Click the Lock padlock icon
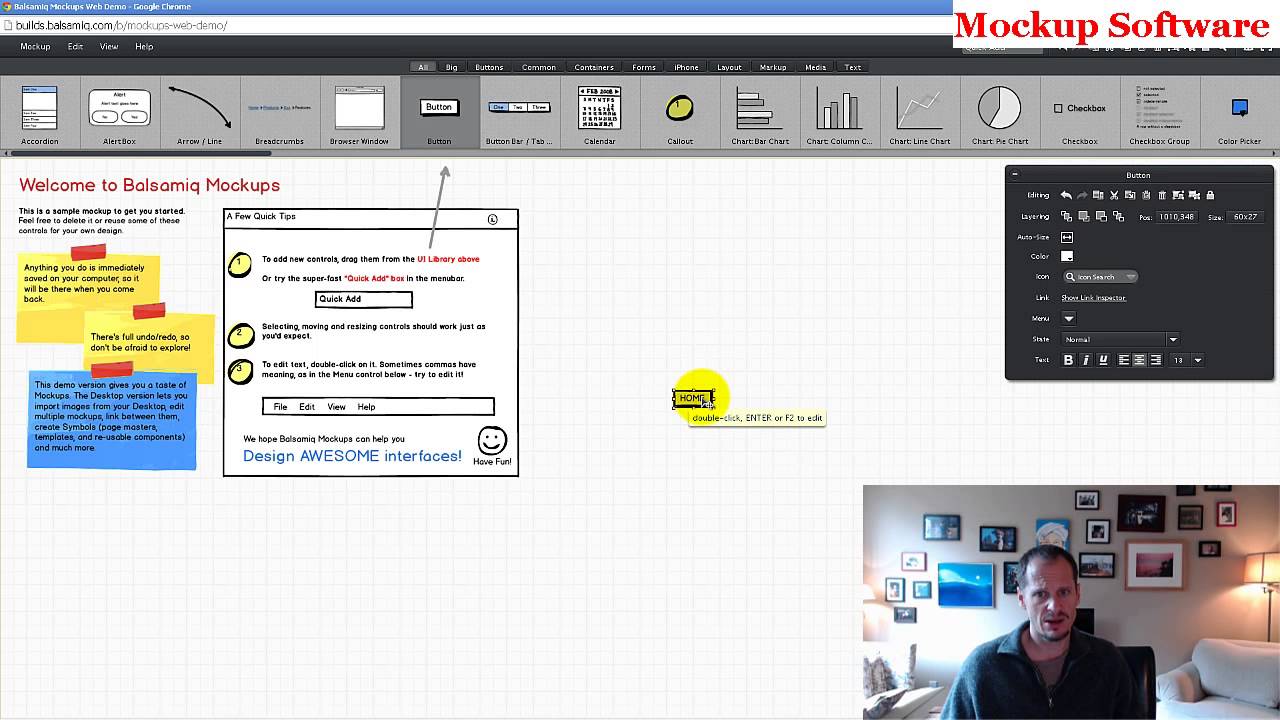This screenshot has width=1280, height=720. pyautogui.click(x=1210, y=195)
